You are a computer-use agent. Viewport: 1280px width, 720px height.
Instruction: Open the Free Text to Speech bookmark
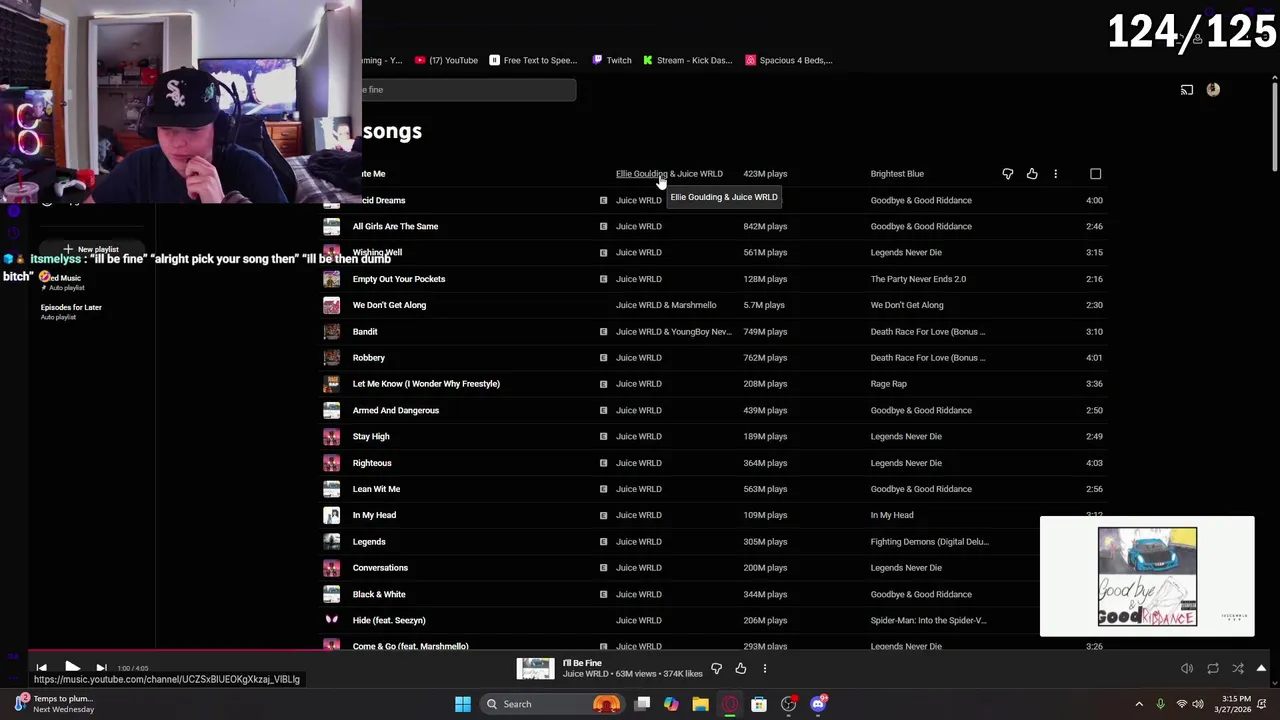pos(533,60)
